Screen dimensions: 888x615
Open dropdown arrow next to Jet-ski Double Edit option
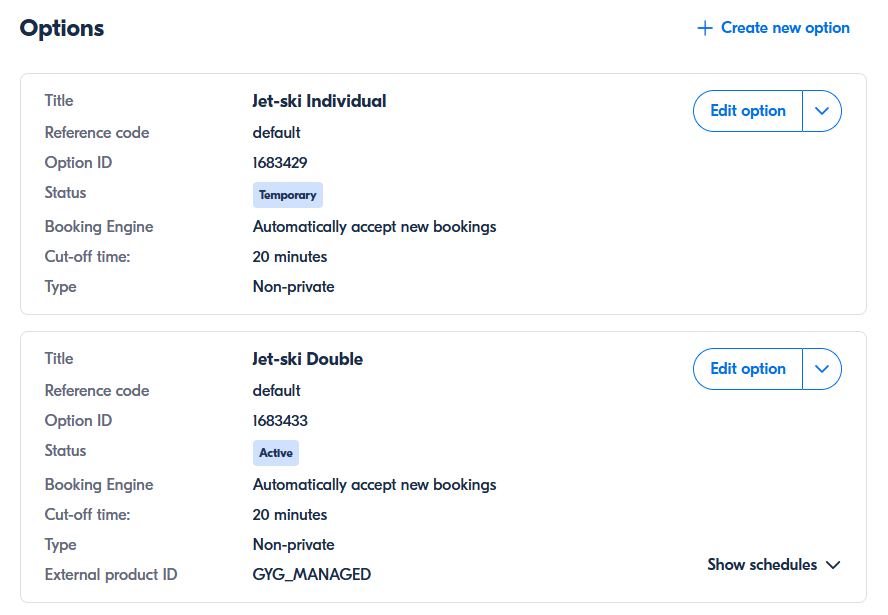coord(822,369)
